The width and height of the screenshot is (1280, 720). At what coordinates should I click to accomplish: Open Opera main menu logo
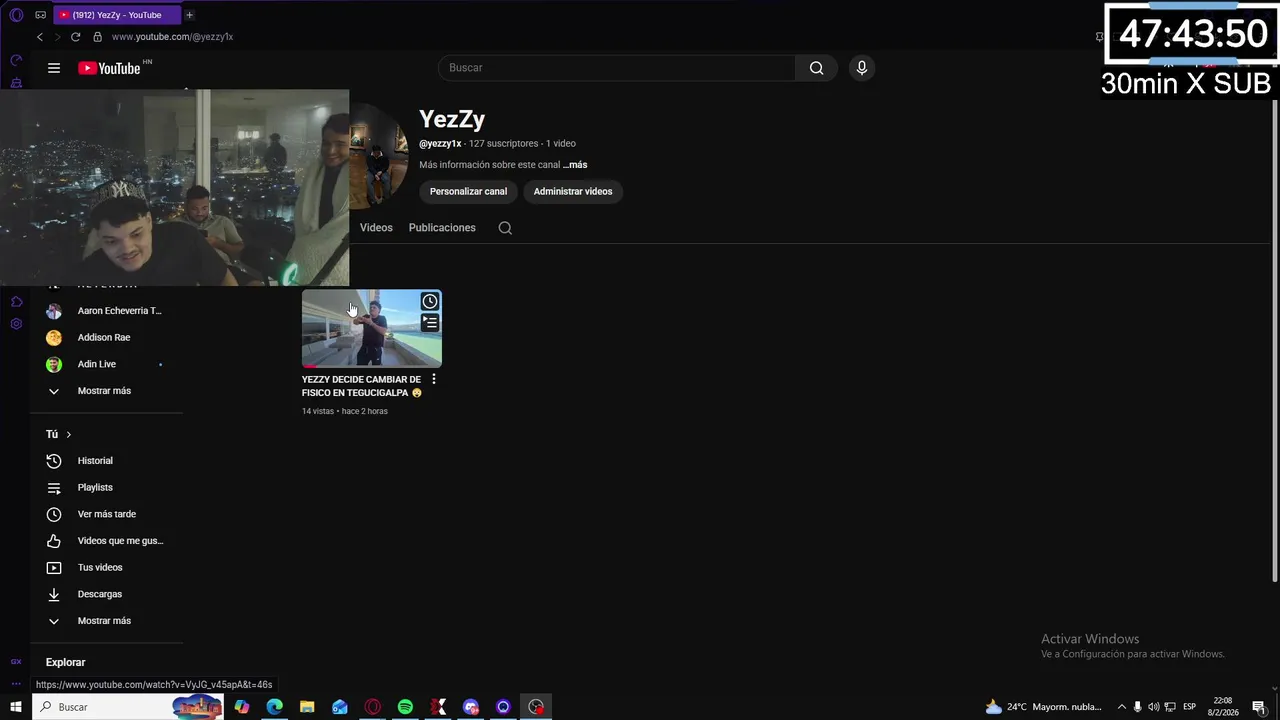(x=16, y=15)
